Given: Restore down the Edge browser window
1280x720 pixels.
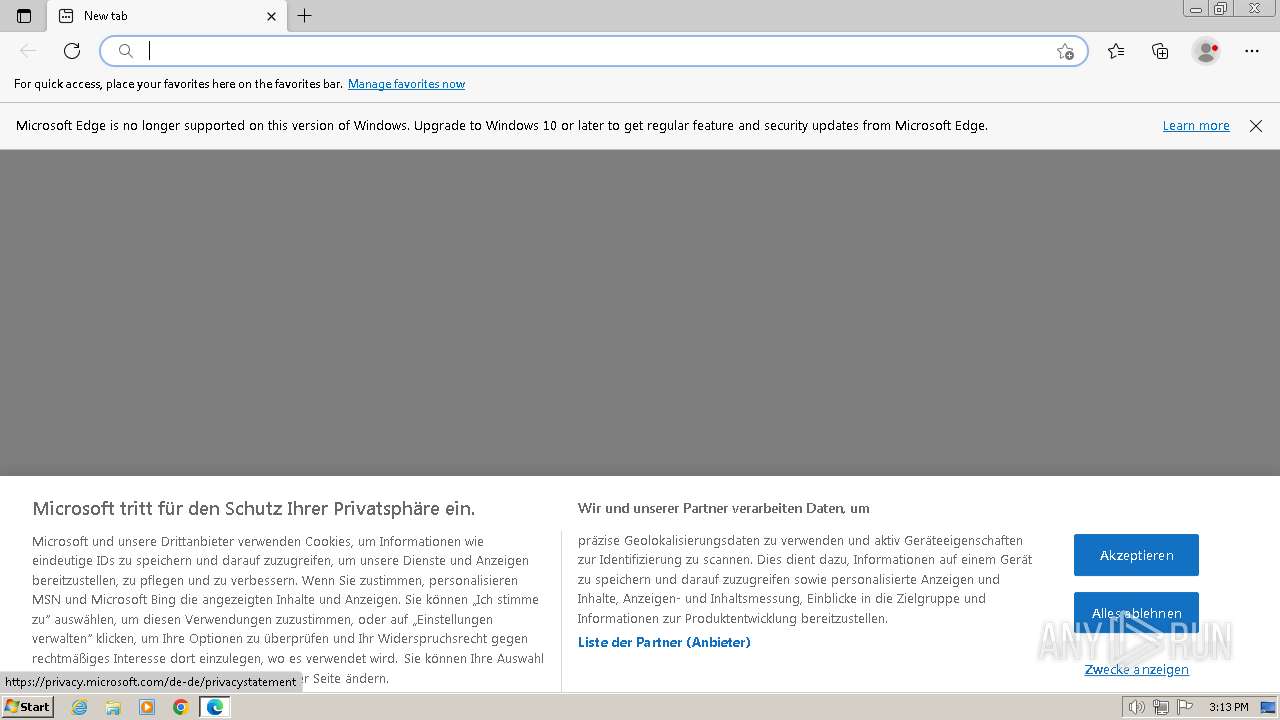Looking at the screenshot, I should pos(1221,9).
